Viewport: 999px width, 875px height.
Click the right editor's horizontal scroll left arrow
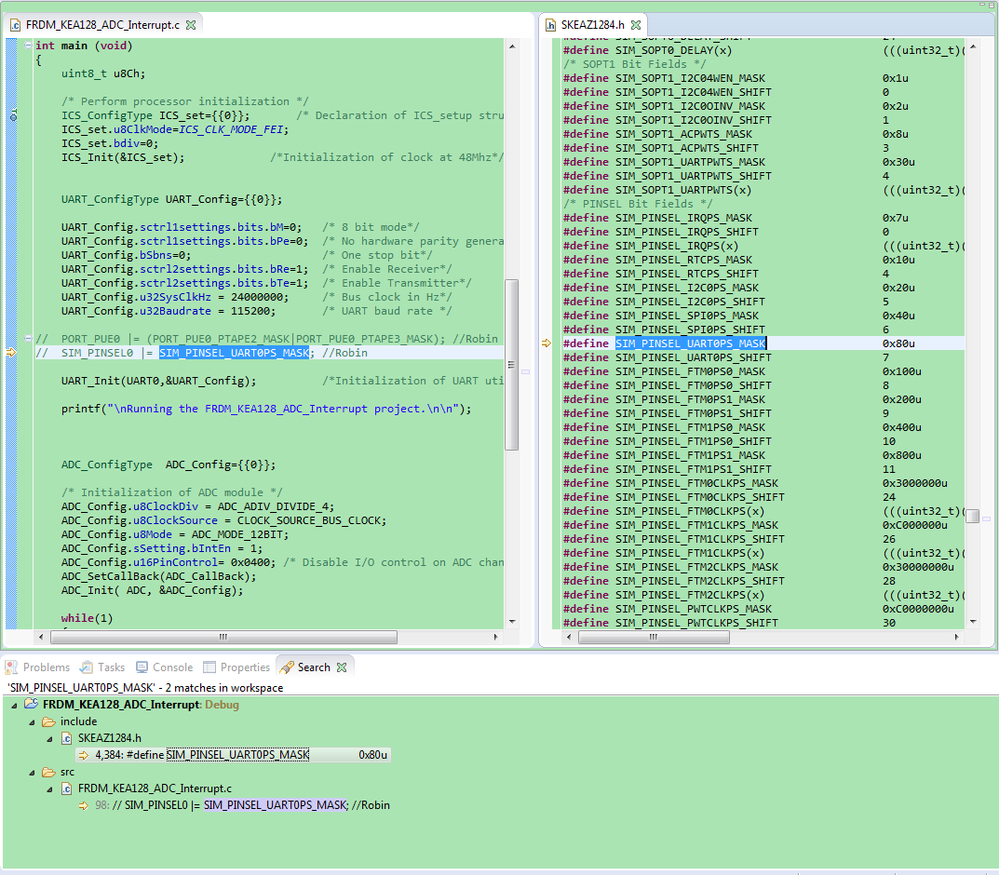click(x=569, y=637)
